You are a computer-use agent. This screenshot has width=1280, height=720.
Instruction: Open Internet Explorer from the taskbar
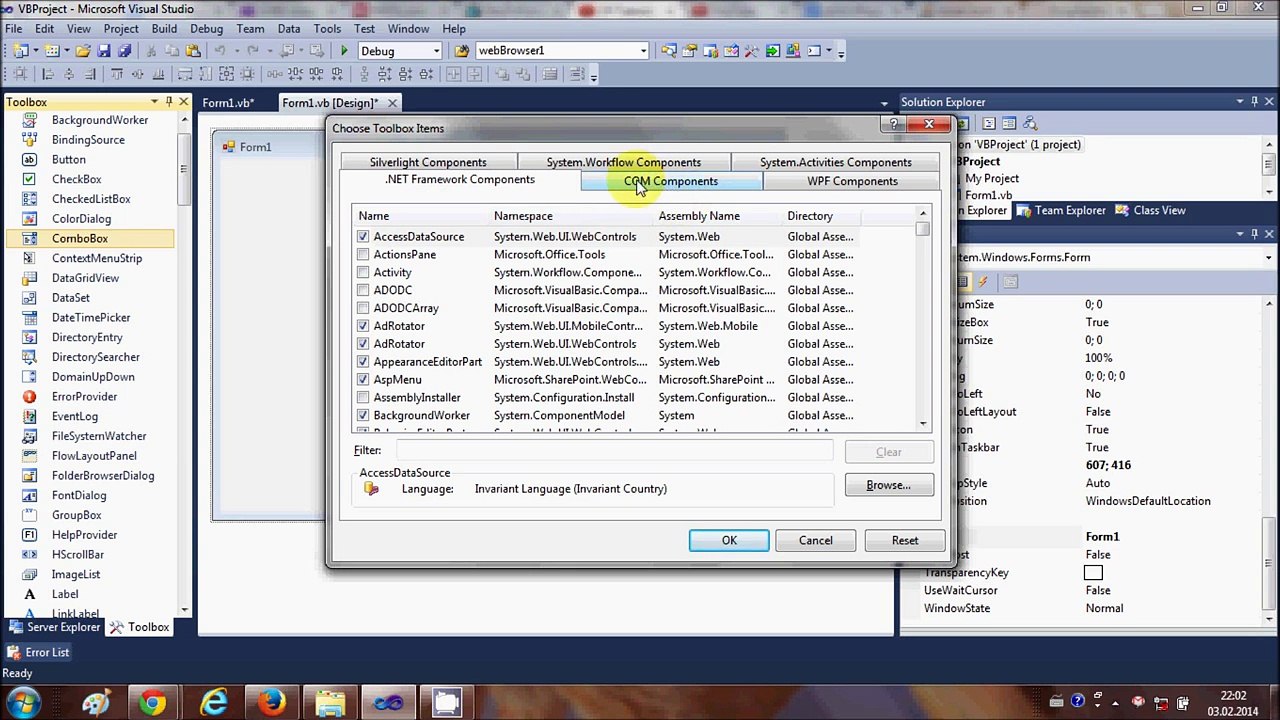[x=213, y=702]
